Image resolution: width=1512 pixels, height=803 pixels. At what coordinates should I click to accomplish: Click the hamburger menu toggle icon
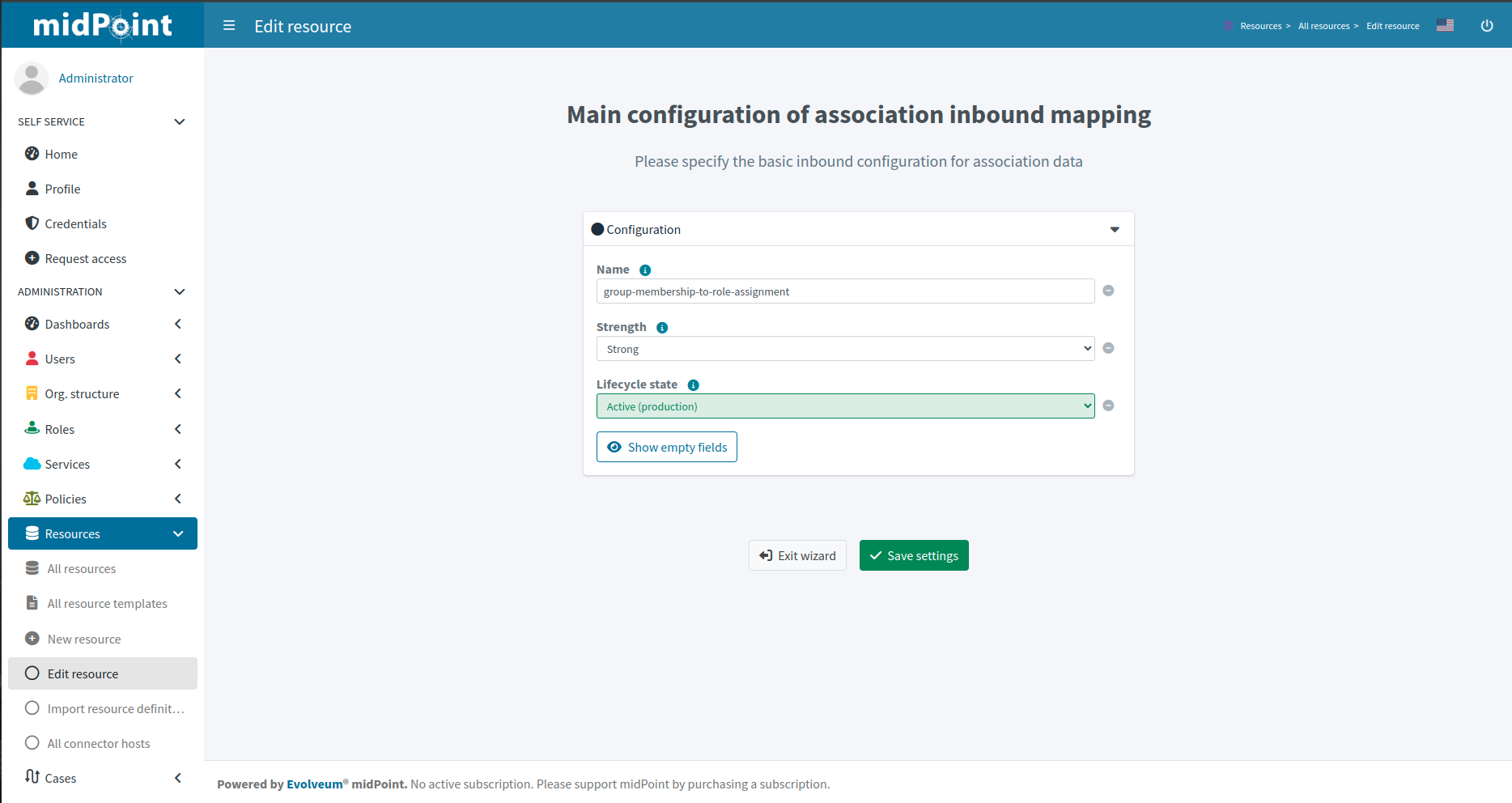(229, 26)
